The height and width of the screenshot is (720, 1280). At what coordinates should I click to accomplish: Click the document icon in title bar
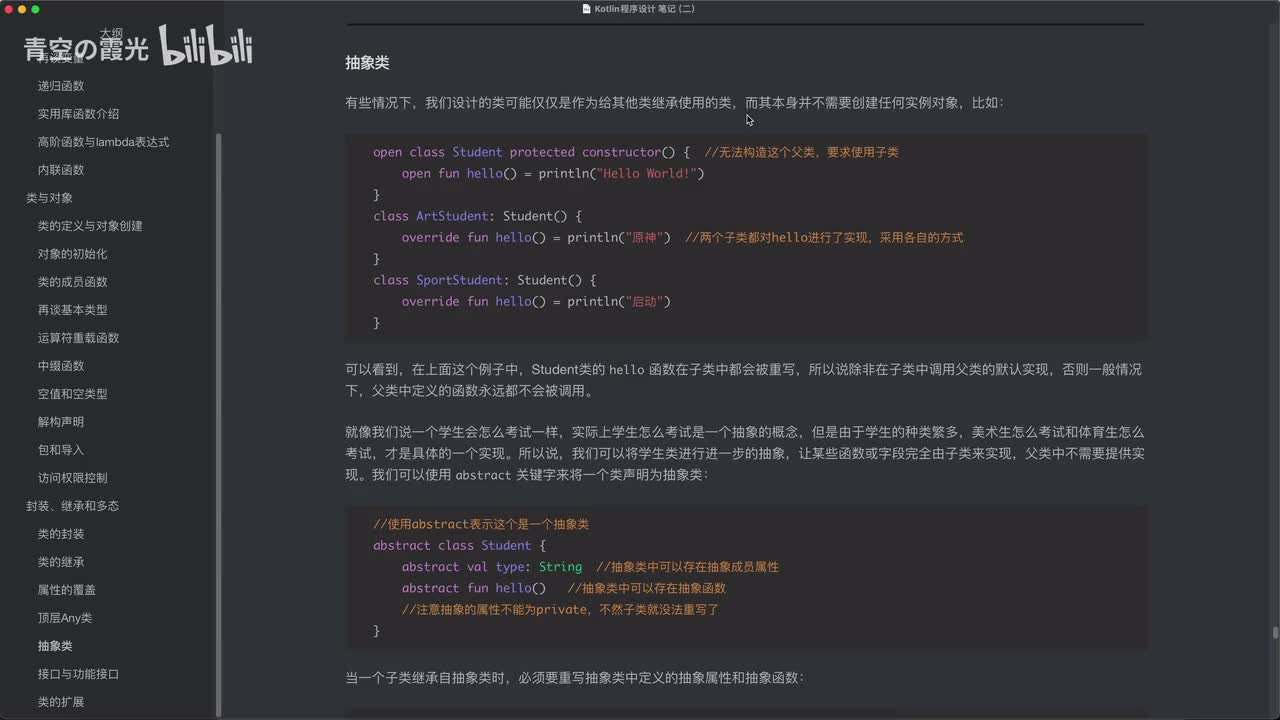pyautogui.click(x=587, y=9)
